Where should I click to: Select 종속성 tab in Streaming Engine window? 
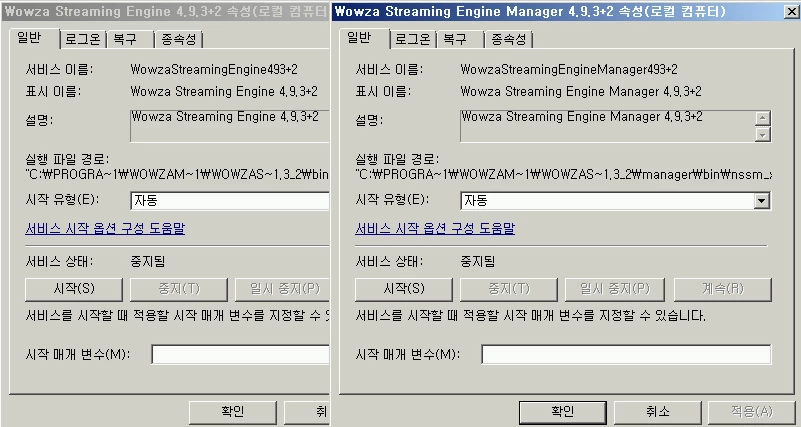[x=178, y=39]
